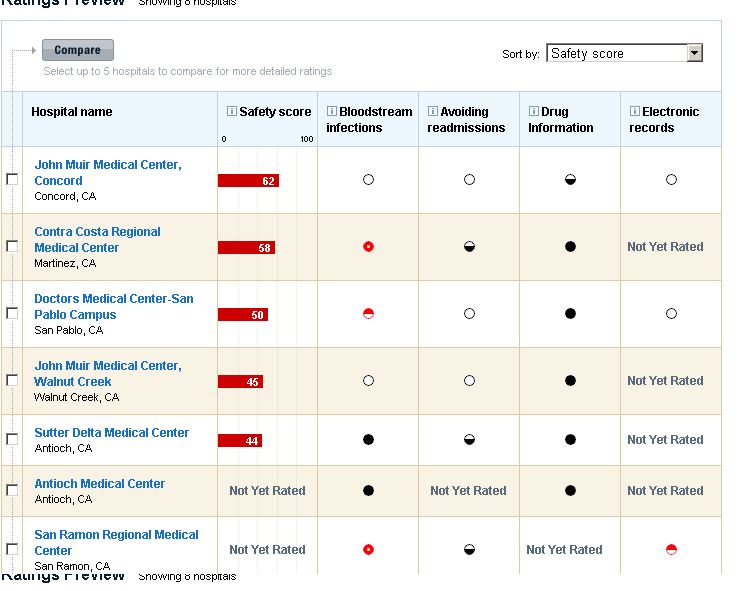The height and width of the screenshot is (591, 754).
Task: Open Contra Costa Regional Medical Center link
Action: [97, 239]
